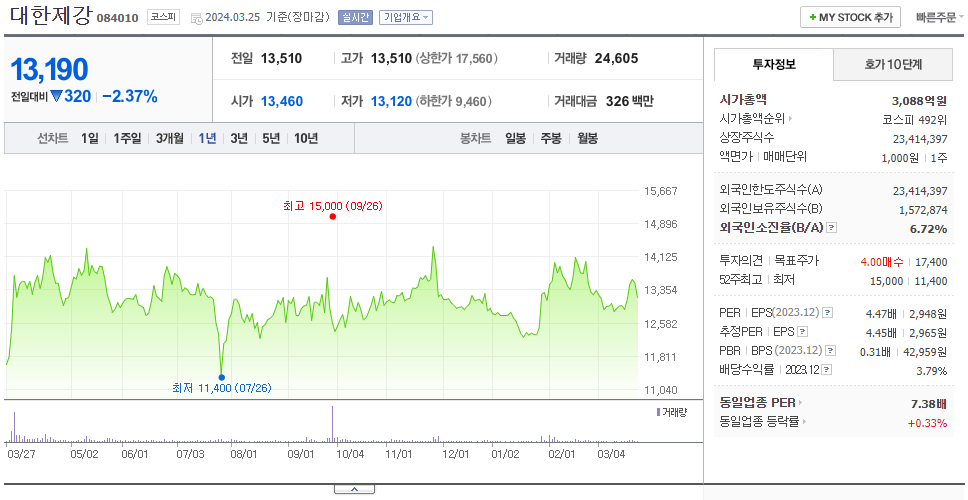Add stock via MY STOCK 추가 button
Image resolution: width=968 pixels, height=500 pixels.
tap(851, 17)
